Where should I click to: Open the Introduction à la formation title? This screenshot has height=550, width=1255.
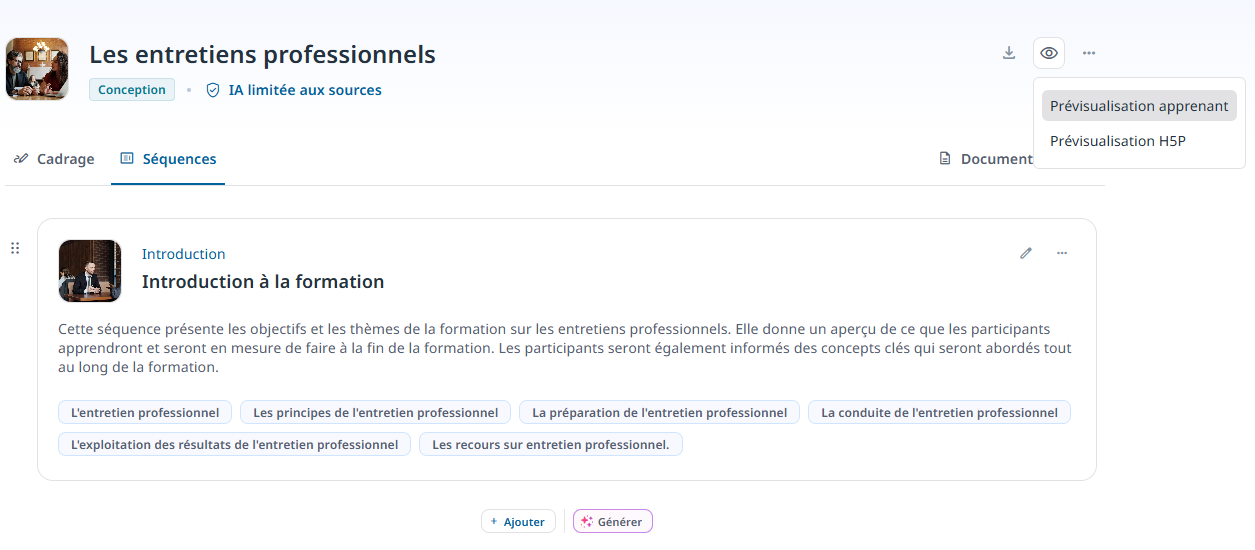(x=263, y=282)
